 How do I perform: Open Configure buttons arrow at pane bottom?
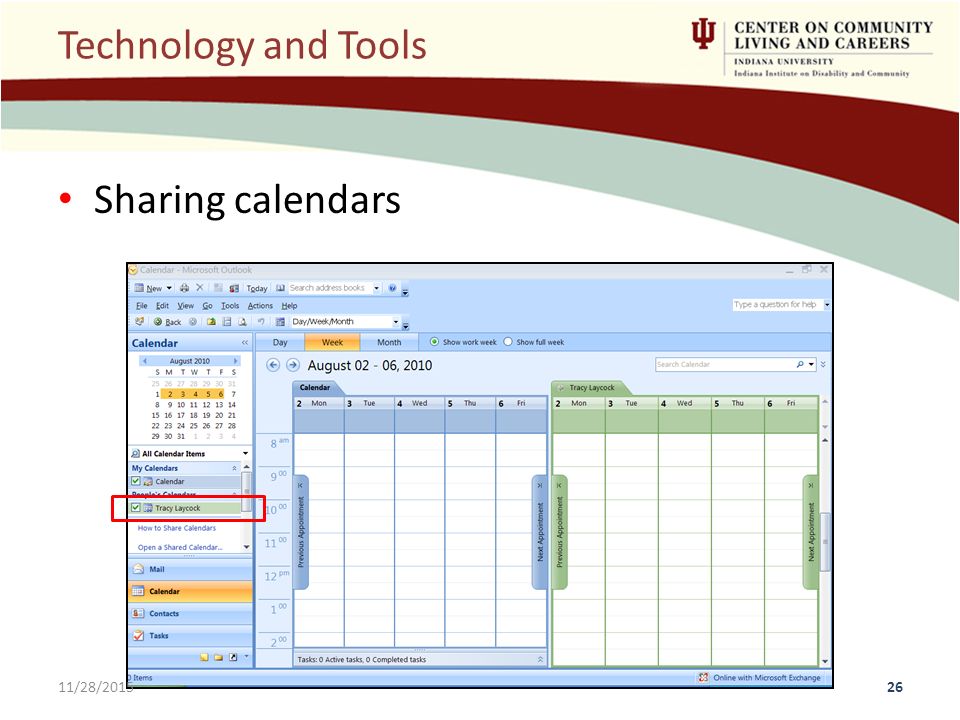pyautogui.click(x=246, y=657)
